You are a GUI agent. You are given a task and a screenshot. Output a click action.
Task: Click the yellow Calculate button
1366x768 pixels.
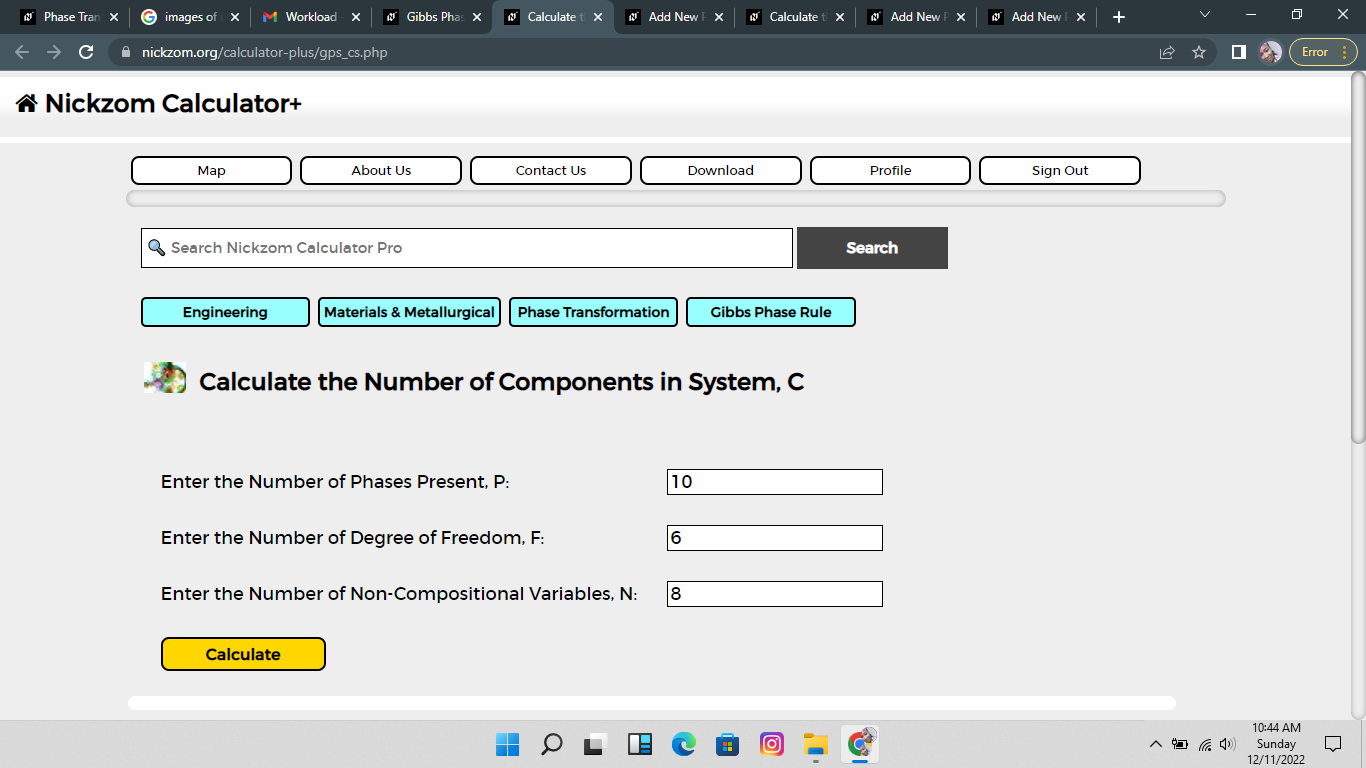point(243,654)
